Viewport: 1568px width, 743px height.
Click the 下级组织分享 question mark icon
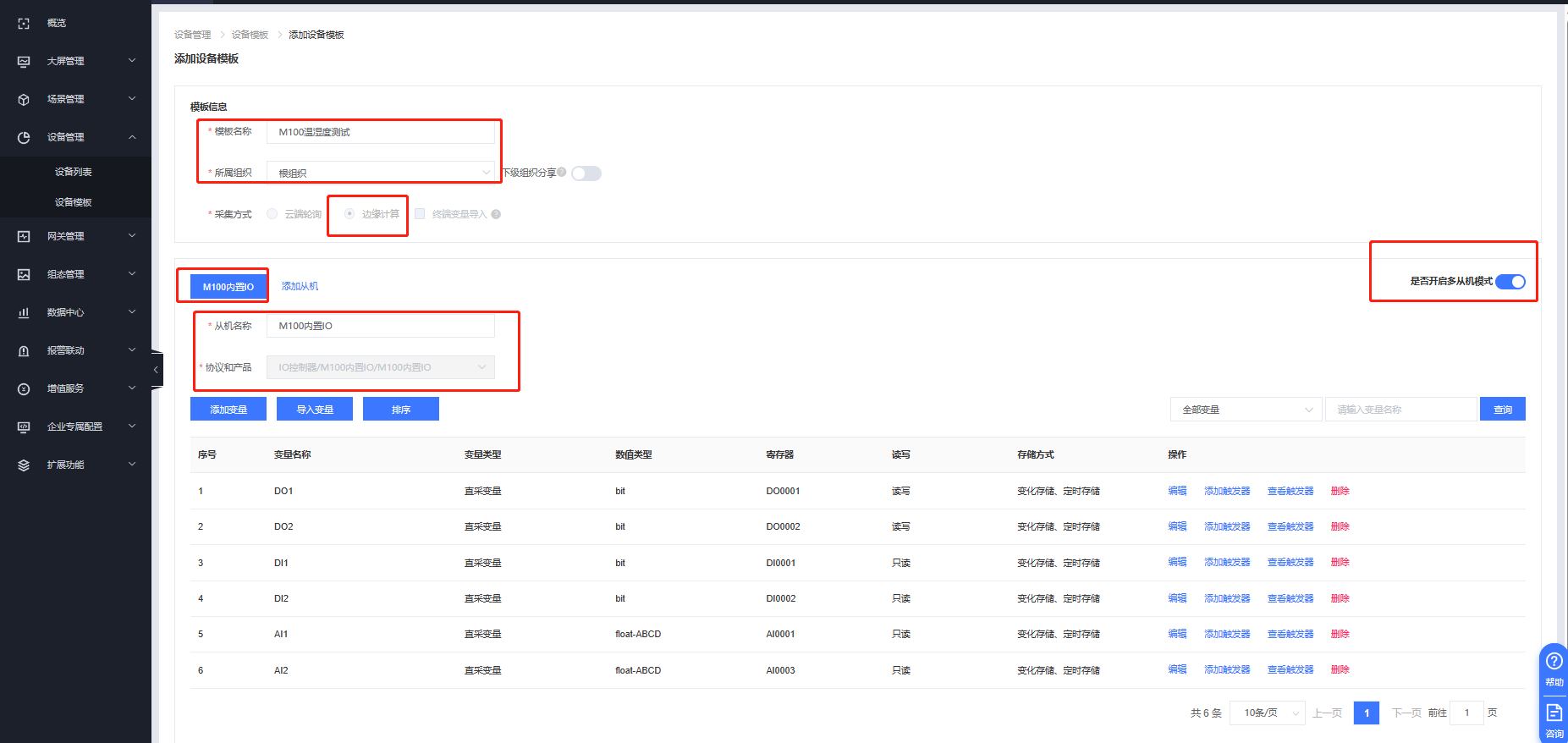562,173
